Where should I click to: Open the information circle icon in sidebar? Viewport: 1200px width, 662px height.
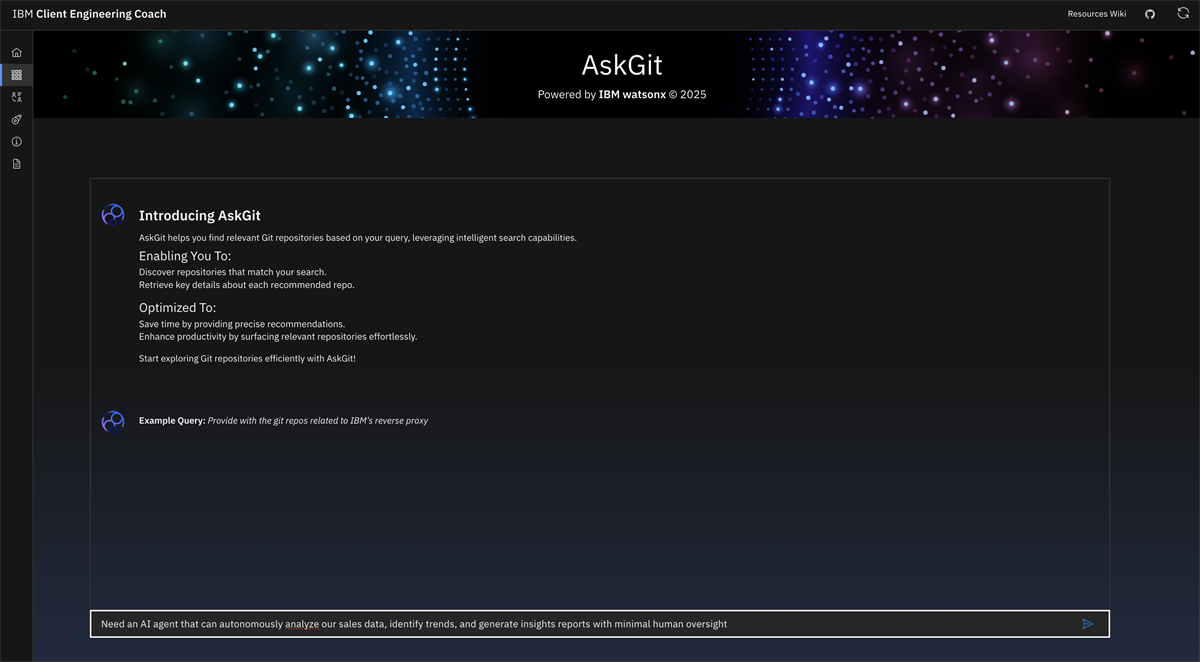(x=16, y=142)
